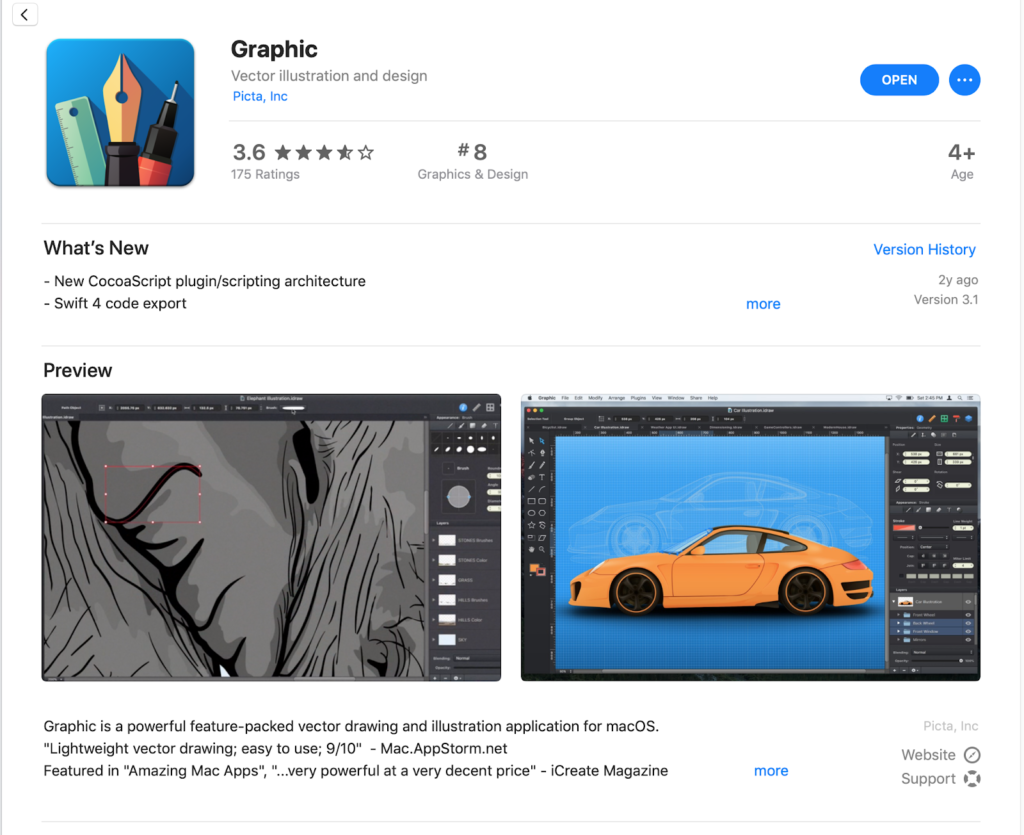Click the 3.6 star rating stars
The width and height of the screenshot is (1024, 835).
pyautogui.click(x=324, y=153)
